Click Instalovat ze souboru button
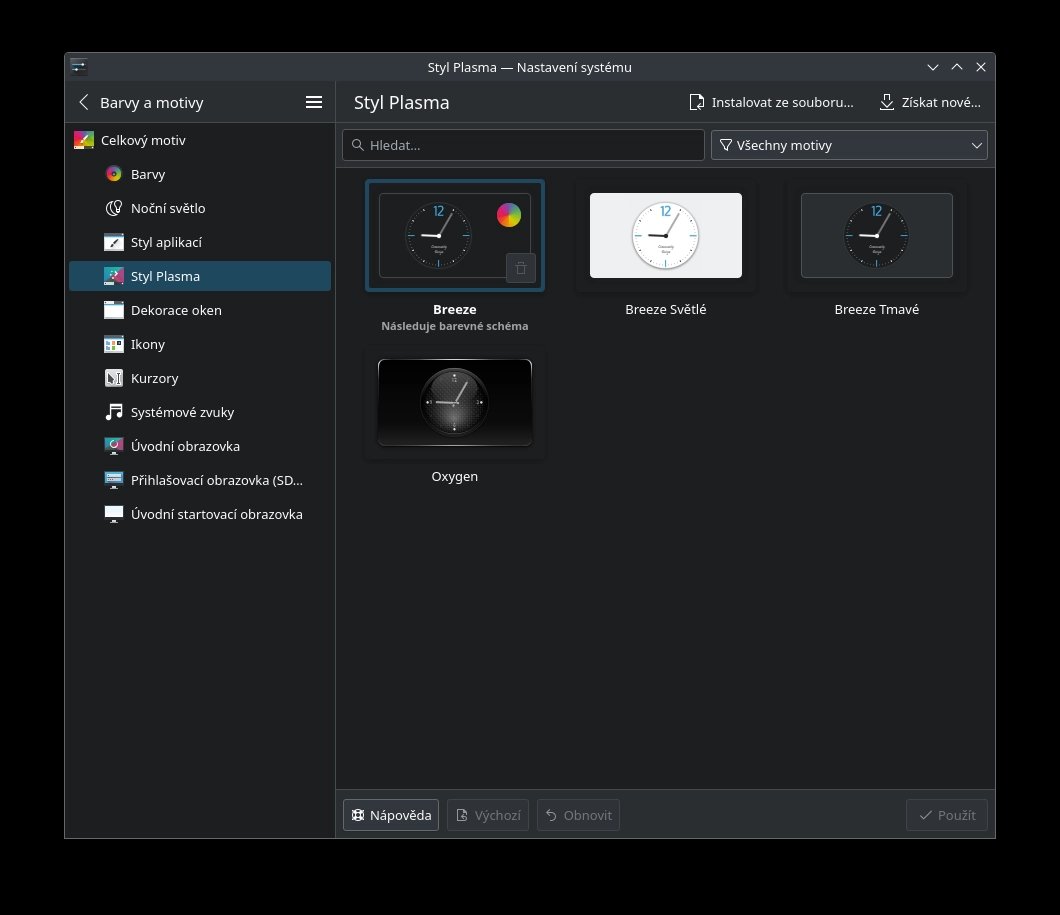Image resolution: width=1060 pixels, height=915 pixels. tap(771, 102)
